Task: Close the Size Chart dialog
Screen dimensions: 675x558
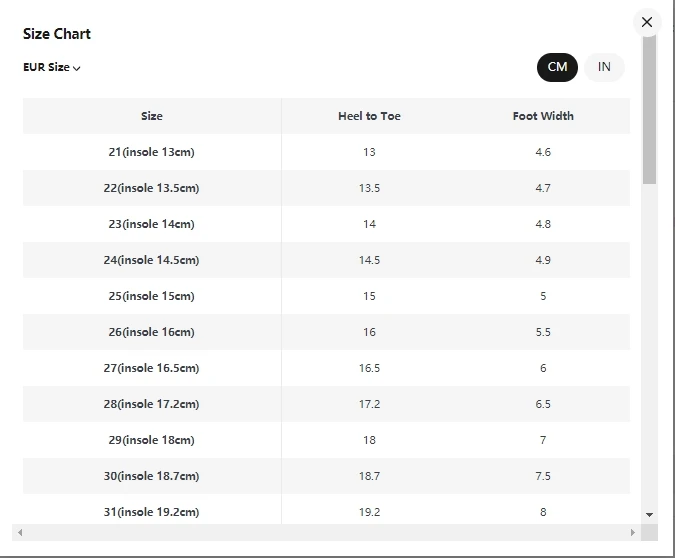Action: (647, 22)
